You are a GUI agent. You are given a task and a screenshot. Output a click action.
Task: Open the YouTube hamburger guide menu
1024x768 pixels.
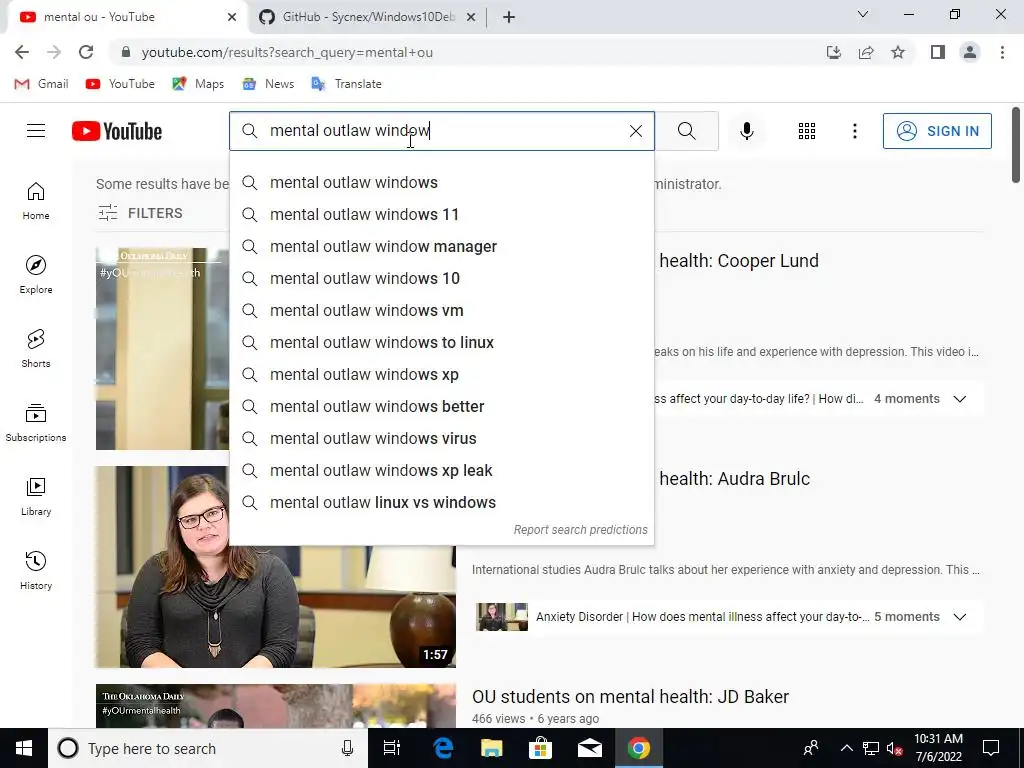(x=36, y=131)
